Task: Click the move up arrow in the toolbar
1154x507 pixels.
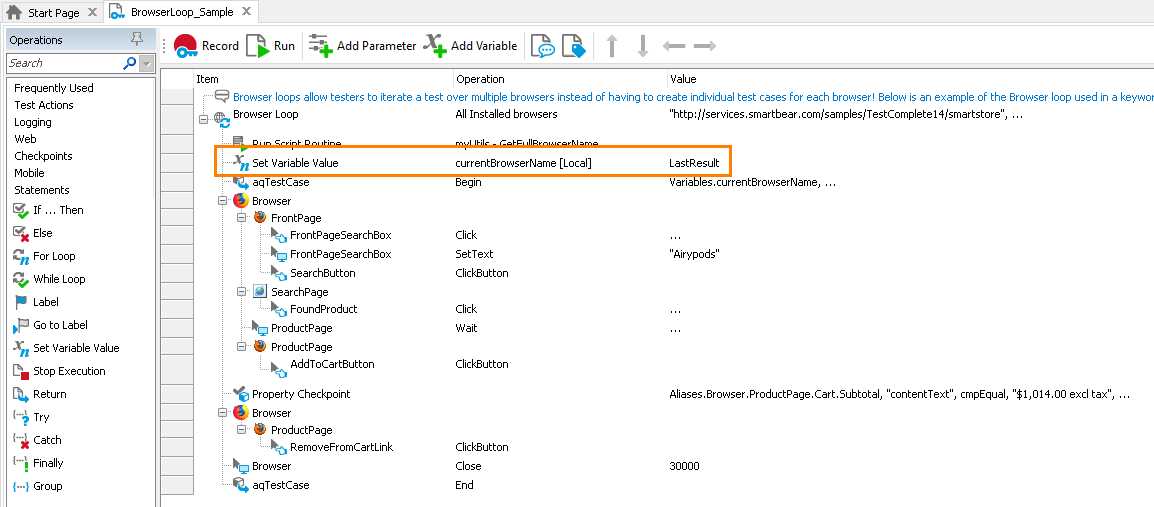Action: coord(612,46)
